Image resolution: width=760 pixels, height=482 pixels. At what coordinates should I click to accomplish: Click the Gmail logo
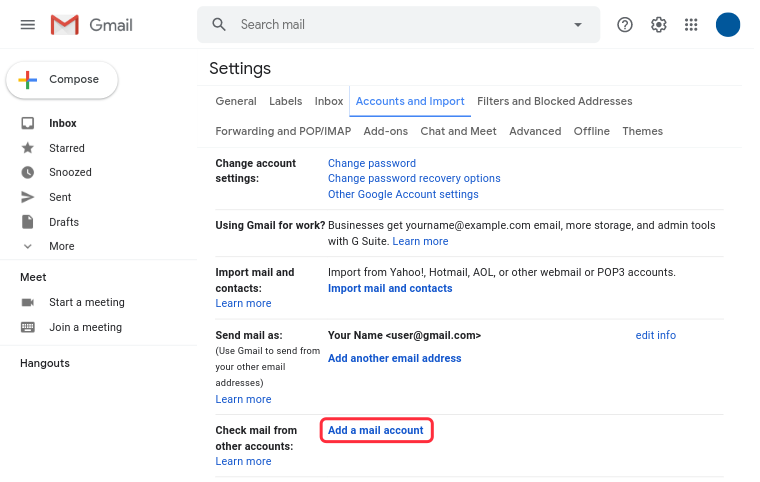click(x=92, y=25)
